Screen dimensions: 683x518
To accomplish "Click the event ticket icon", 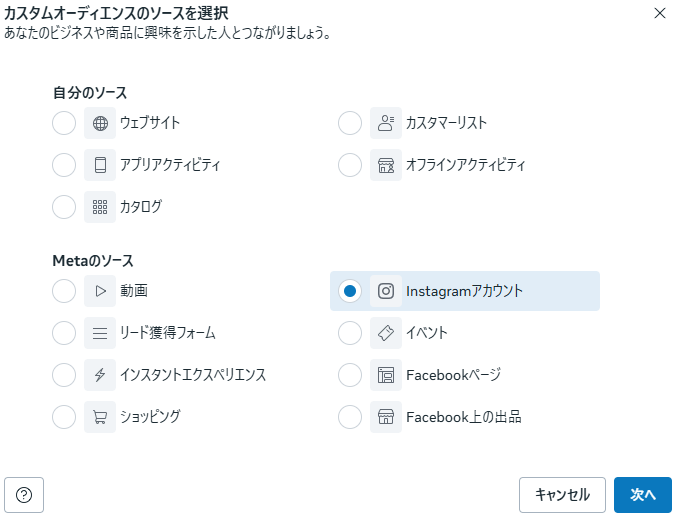I will pos(386,333).
